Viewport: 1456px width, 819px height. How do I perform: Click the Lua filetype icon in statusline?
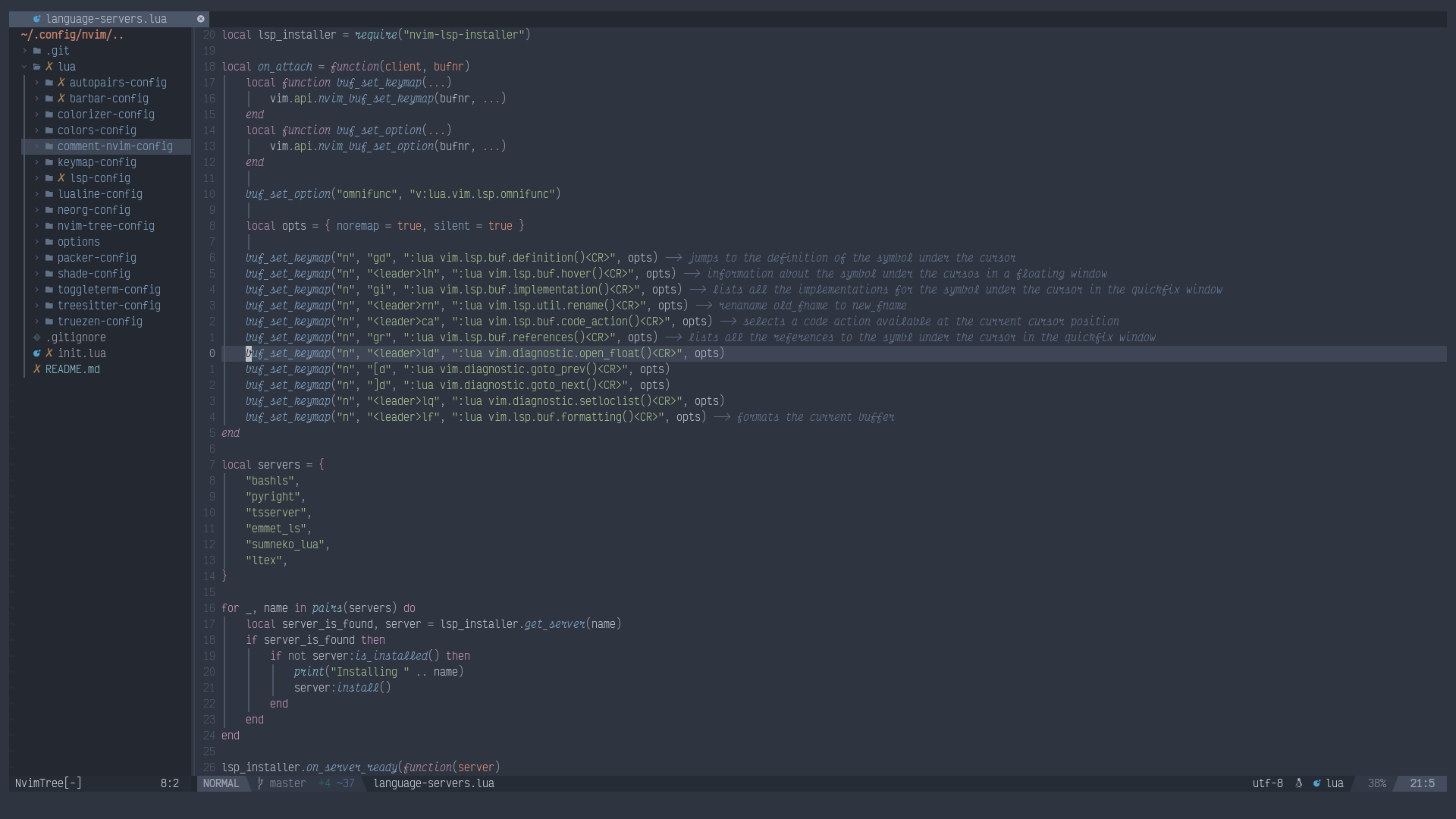[1316, 783]
